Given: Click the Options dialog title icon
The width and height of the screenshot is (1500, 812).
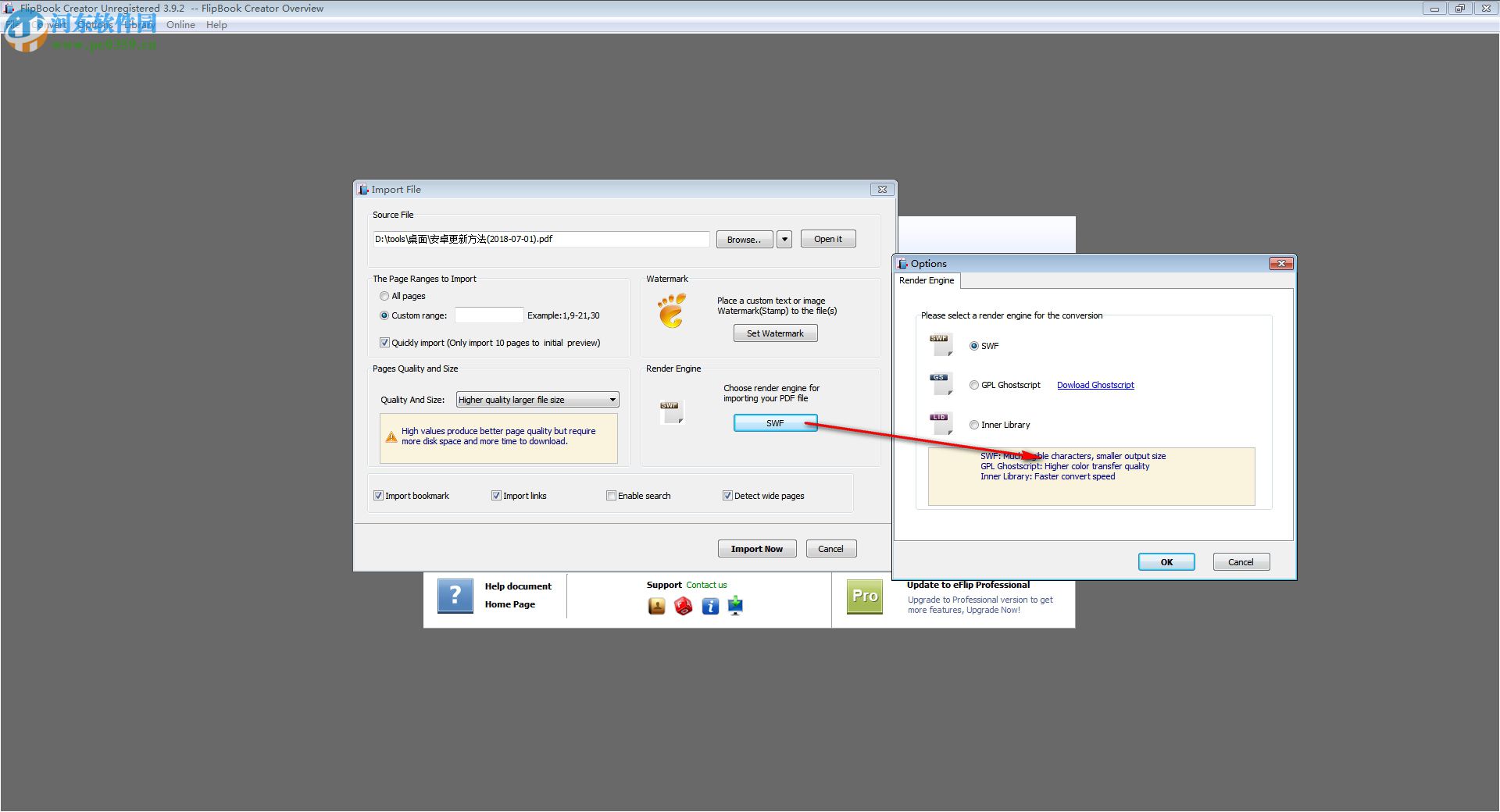Looking at the screenshot, I should 902,264.
